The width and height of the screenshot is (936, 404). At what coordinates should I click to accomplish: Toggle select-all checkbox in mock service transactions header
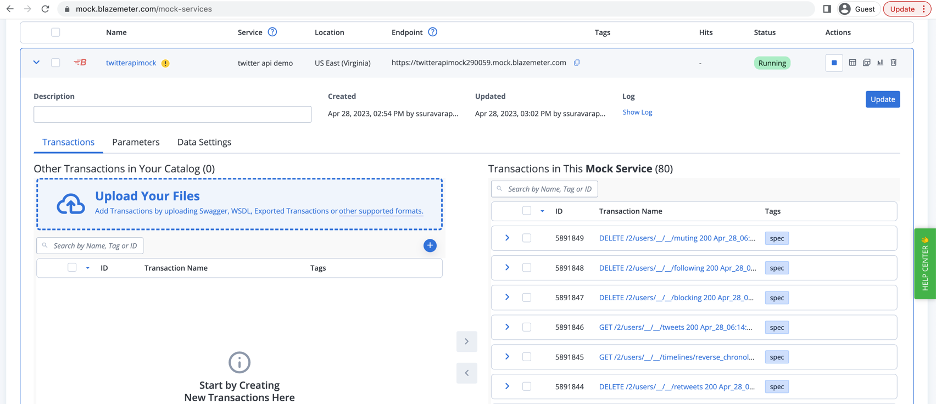(526, 211)
